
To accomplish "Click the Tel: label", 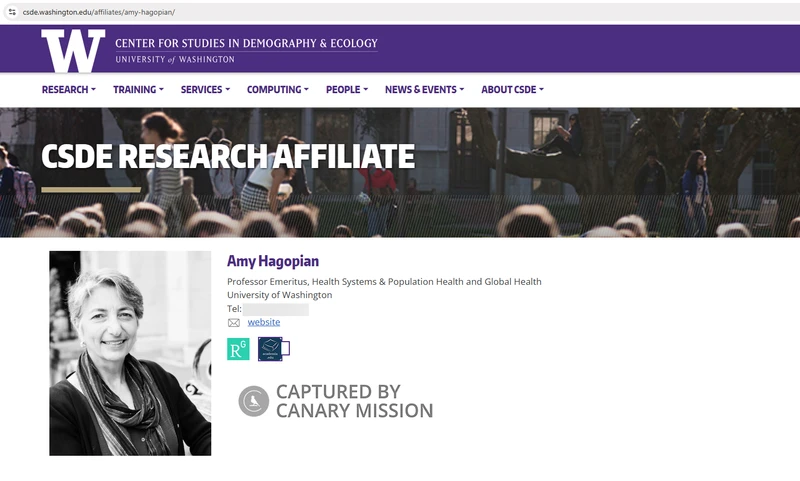I will [234, 309].
